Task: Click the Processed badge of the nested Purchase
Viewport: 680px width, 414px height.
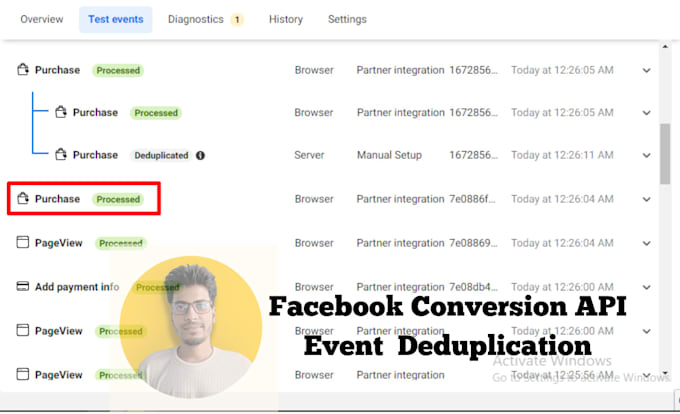Action: point(156,113)
